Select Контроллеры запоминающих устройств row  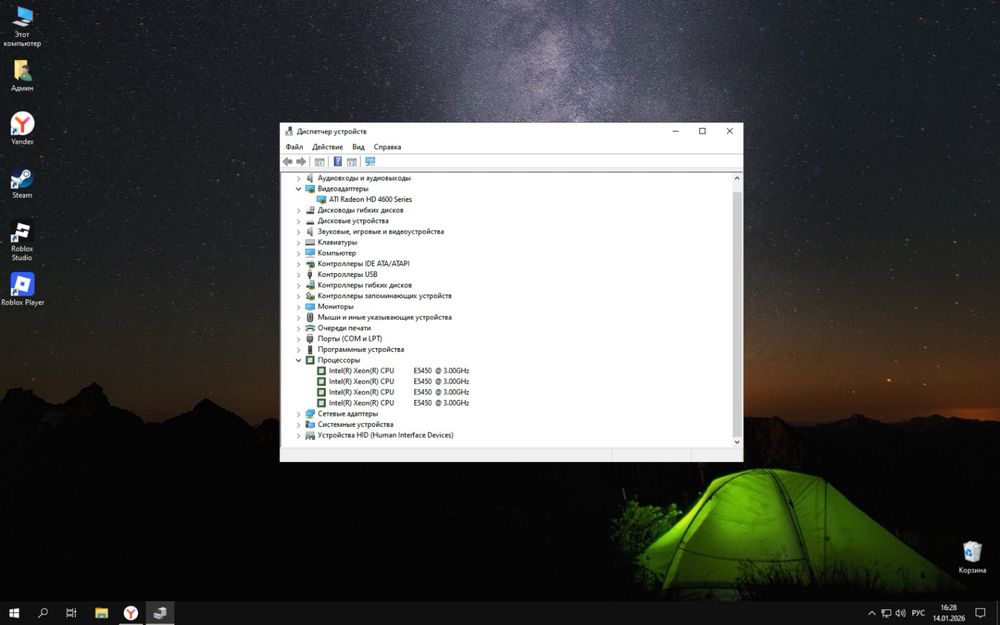tap(385, 296)
